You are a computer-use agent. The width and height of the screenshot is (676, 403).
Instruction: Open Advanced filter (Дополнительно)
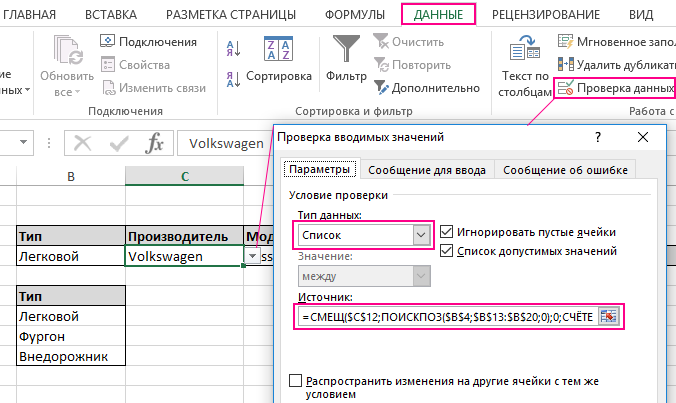(426, 88)
